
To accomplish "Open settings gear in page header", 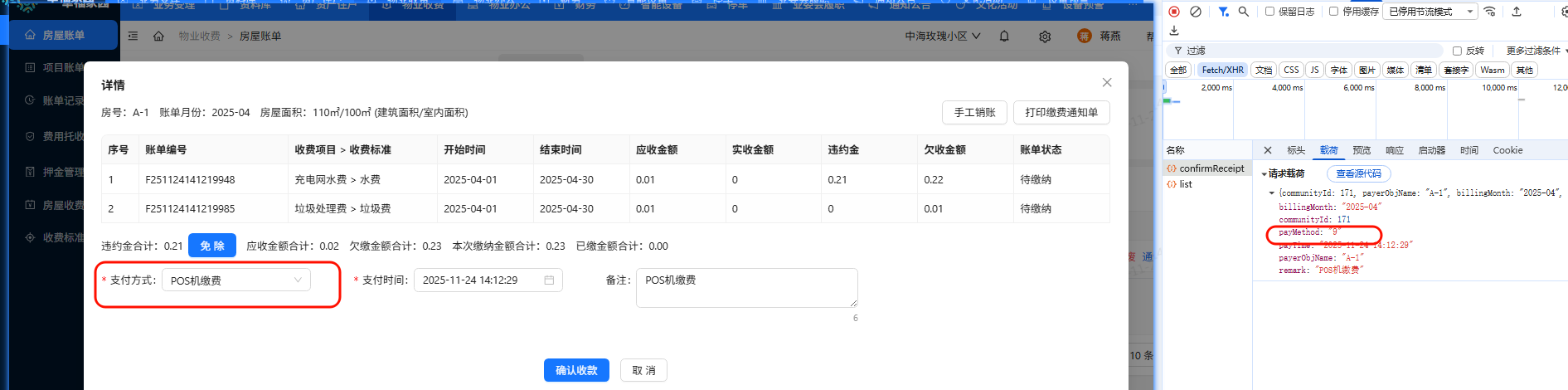I will click(1045, 37).
